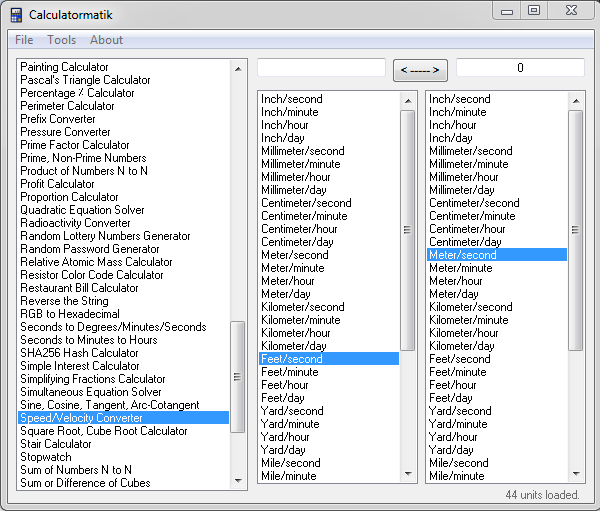
Task: Open the About menu
Action: tap(106, 40)
